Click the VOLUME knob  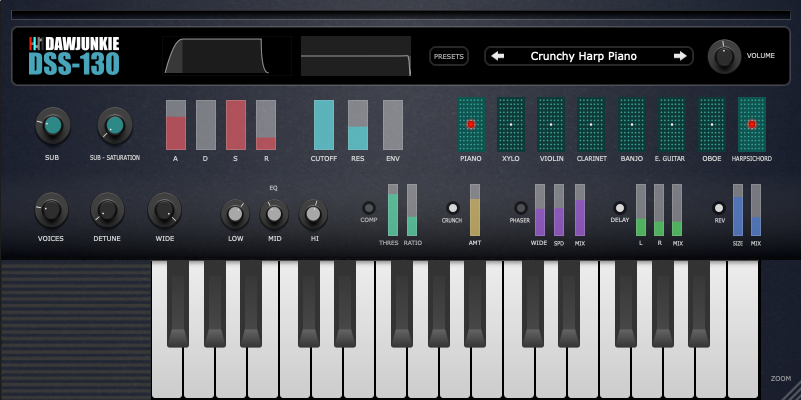click(x=725, y=57)
